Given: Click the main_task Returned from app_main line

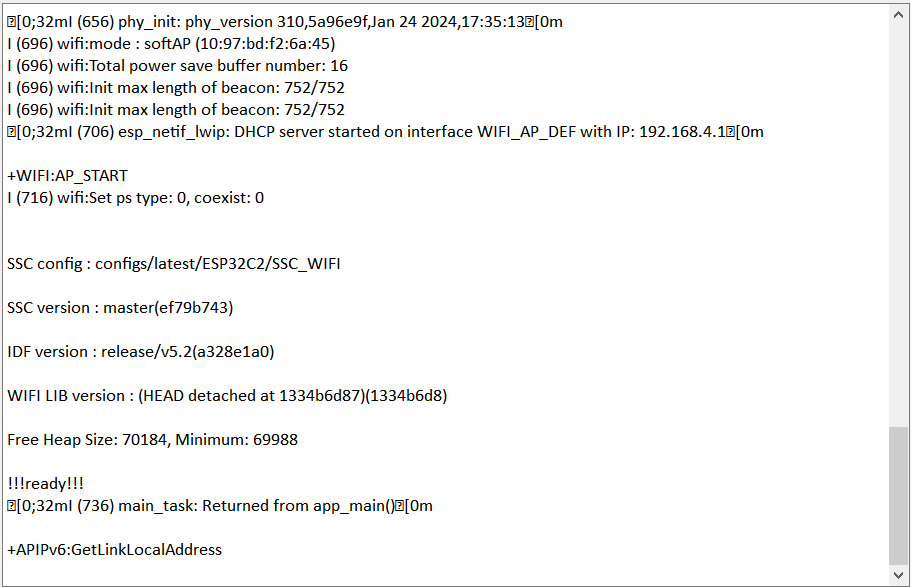Looking at the screenshot, I should pos(220,505).
